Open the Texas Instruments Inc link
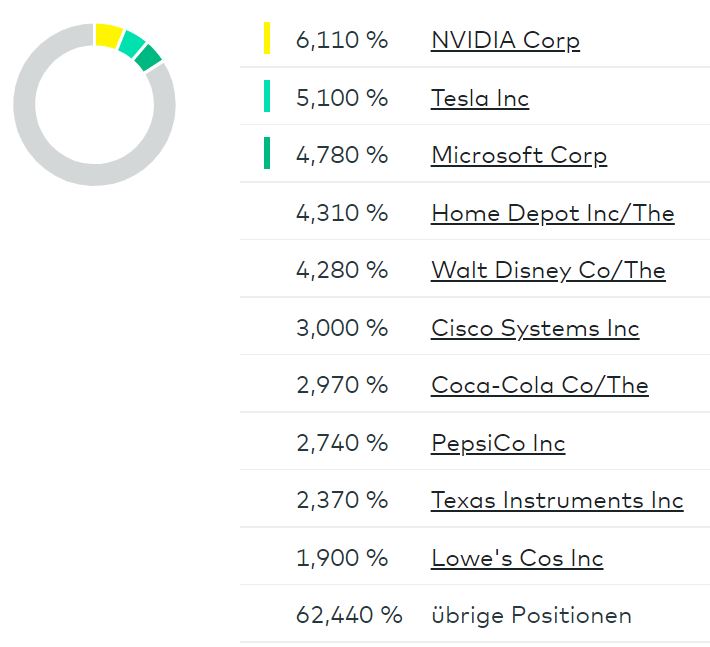The height and width of the screenshot is (647, 710). pyautogui.click(x=557, y=500)
